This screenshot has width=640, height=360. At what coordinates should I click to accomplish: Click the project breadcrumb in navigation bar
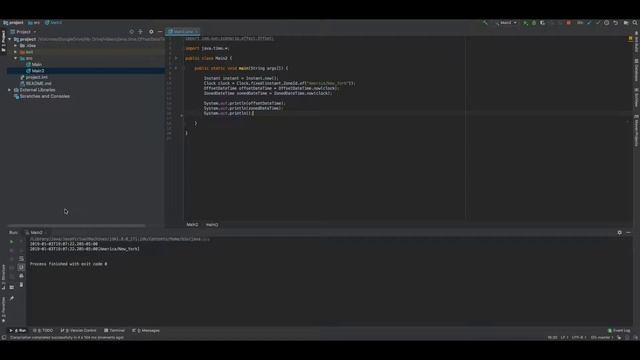(x=13, y=23)
